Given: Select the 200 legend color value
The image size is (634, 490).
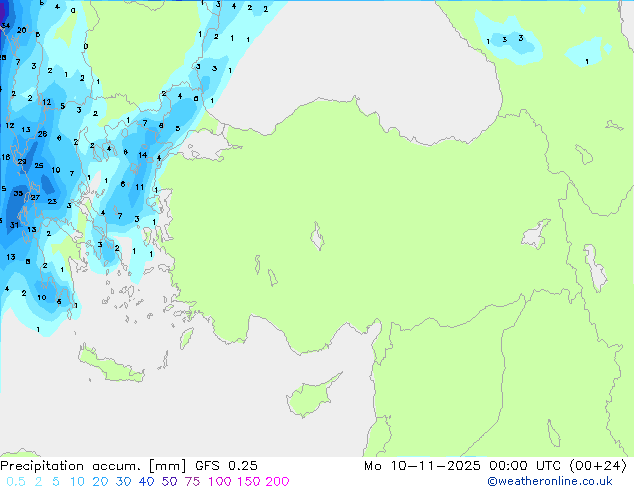Looking at the screenshot, I should click(277, 482).
